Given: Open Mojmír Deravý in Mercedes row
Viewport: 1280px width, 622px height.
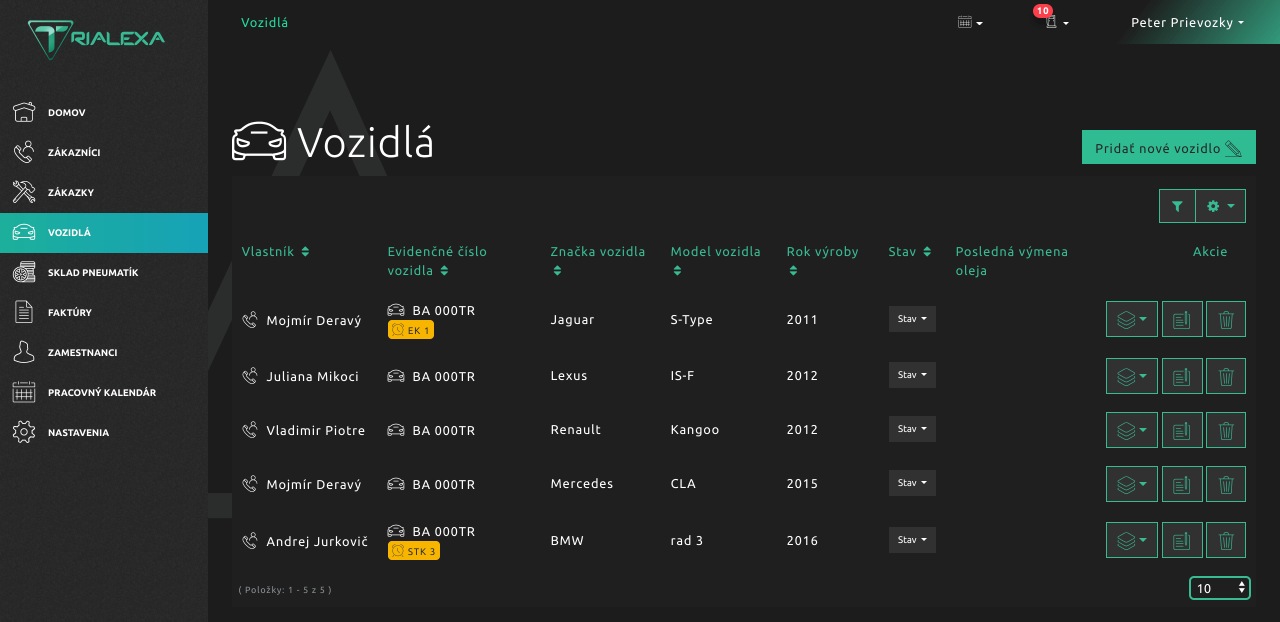Looking at the screenshot, I should click(x=314, y=484).
